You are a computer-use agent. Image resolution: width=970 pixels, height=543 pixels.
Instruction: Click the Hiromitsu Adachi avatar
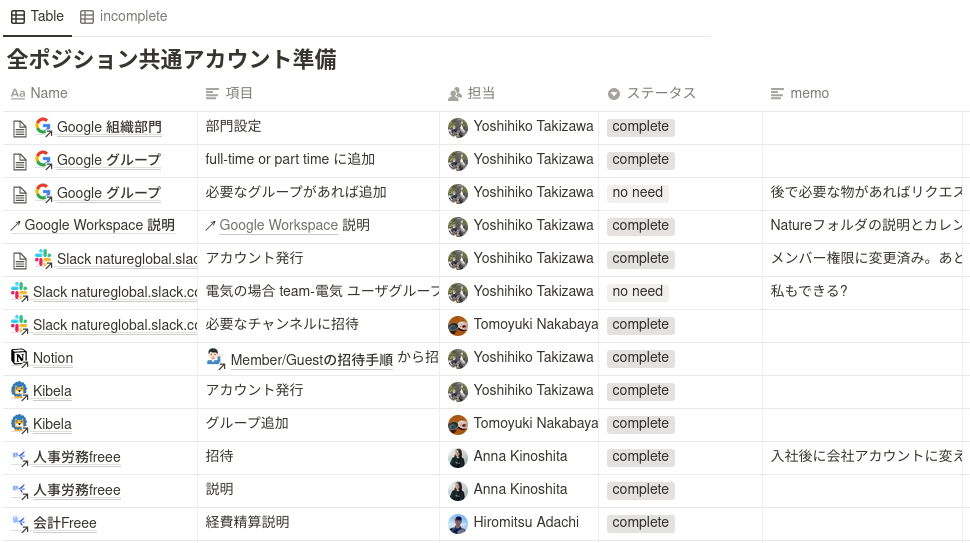[x=458, y=523]
